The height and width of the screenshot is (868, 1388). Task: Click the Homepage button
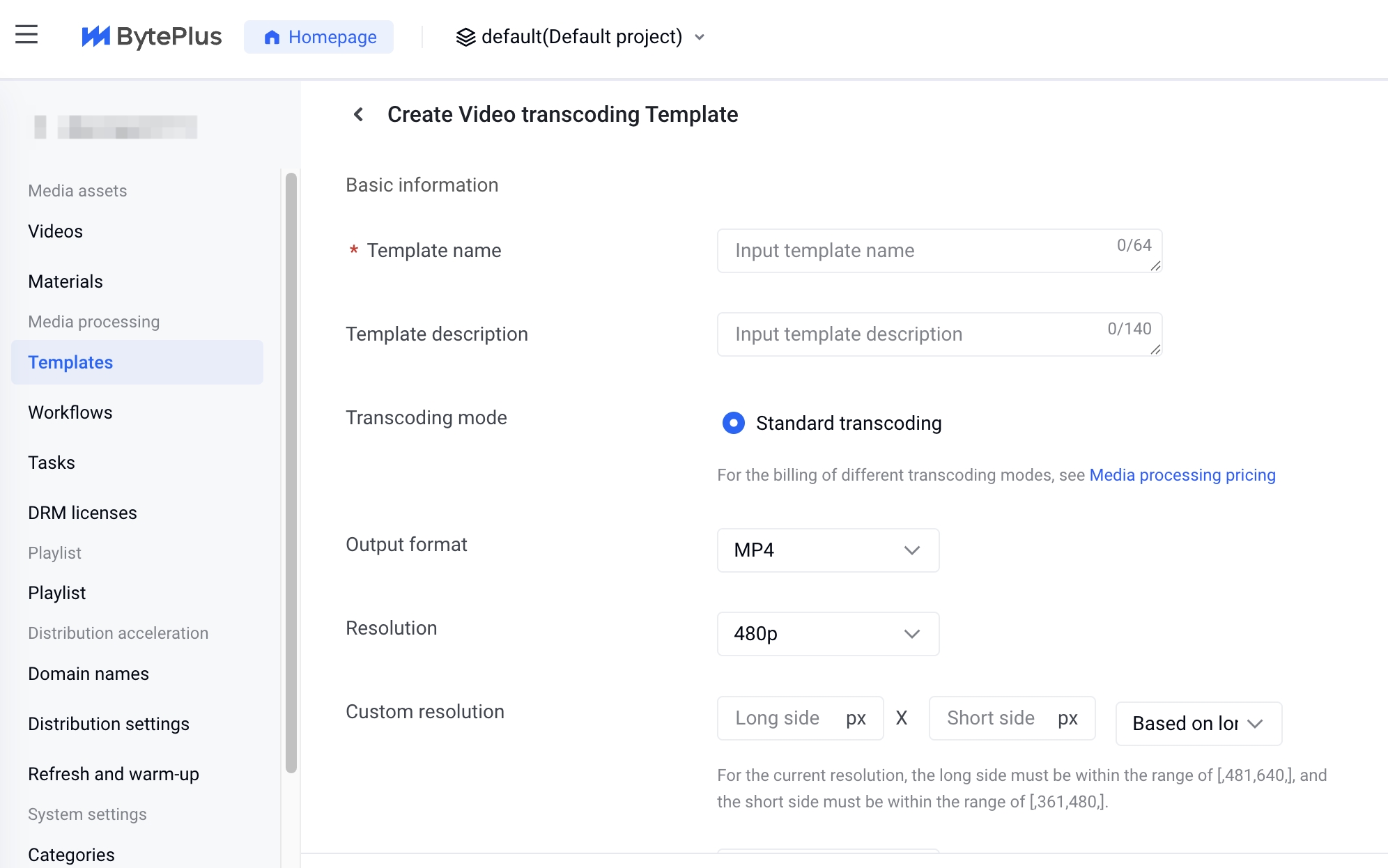tap(319, 37)
